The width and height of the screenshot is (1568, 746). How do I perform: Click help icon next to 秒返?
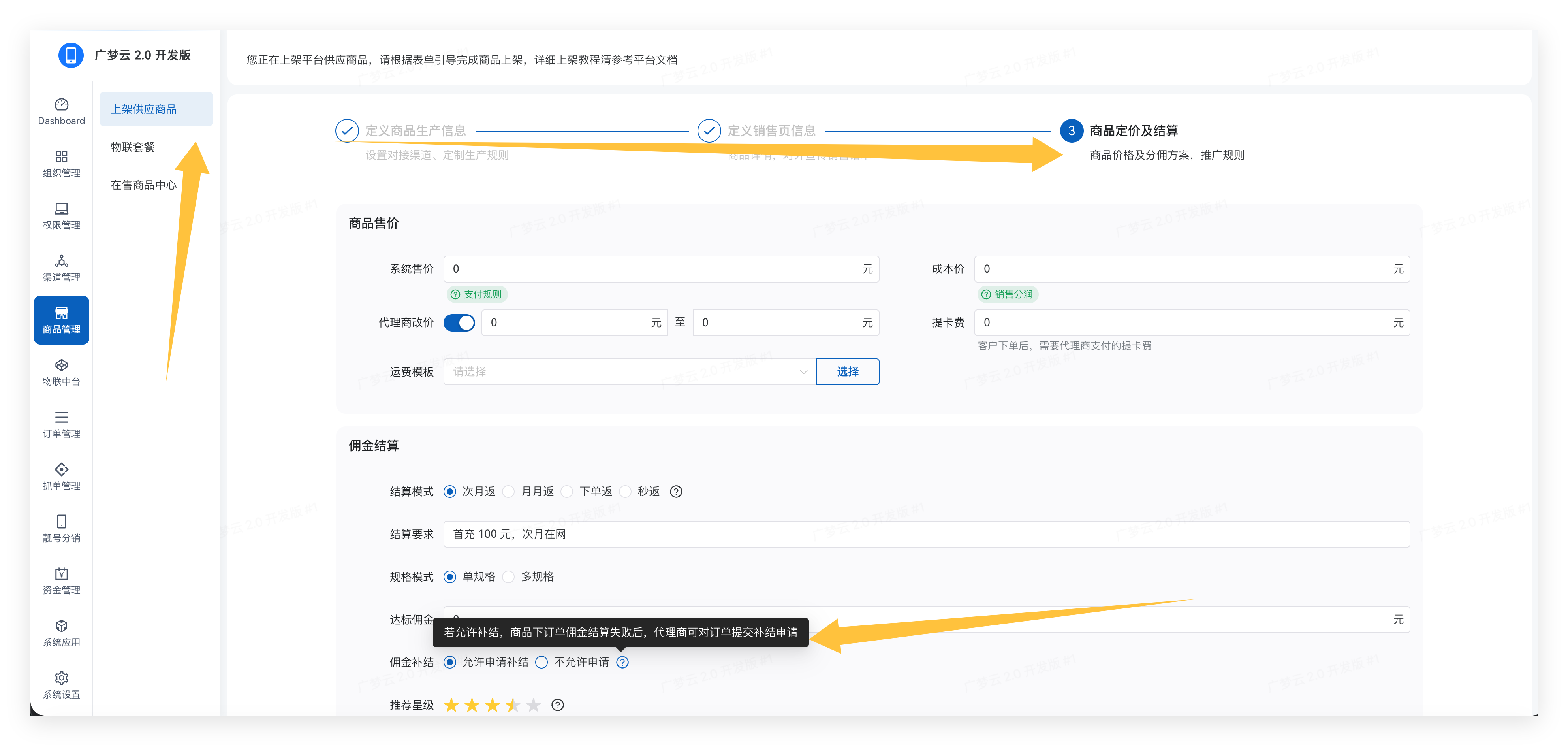[x=676, y=492]
